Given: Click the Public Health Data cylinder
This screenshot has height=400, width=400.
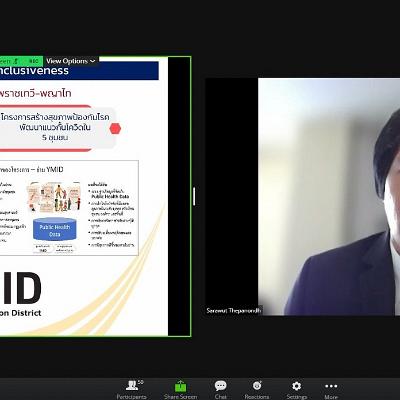Looking at the screenshot, I should tap(55, 230).
